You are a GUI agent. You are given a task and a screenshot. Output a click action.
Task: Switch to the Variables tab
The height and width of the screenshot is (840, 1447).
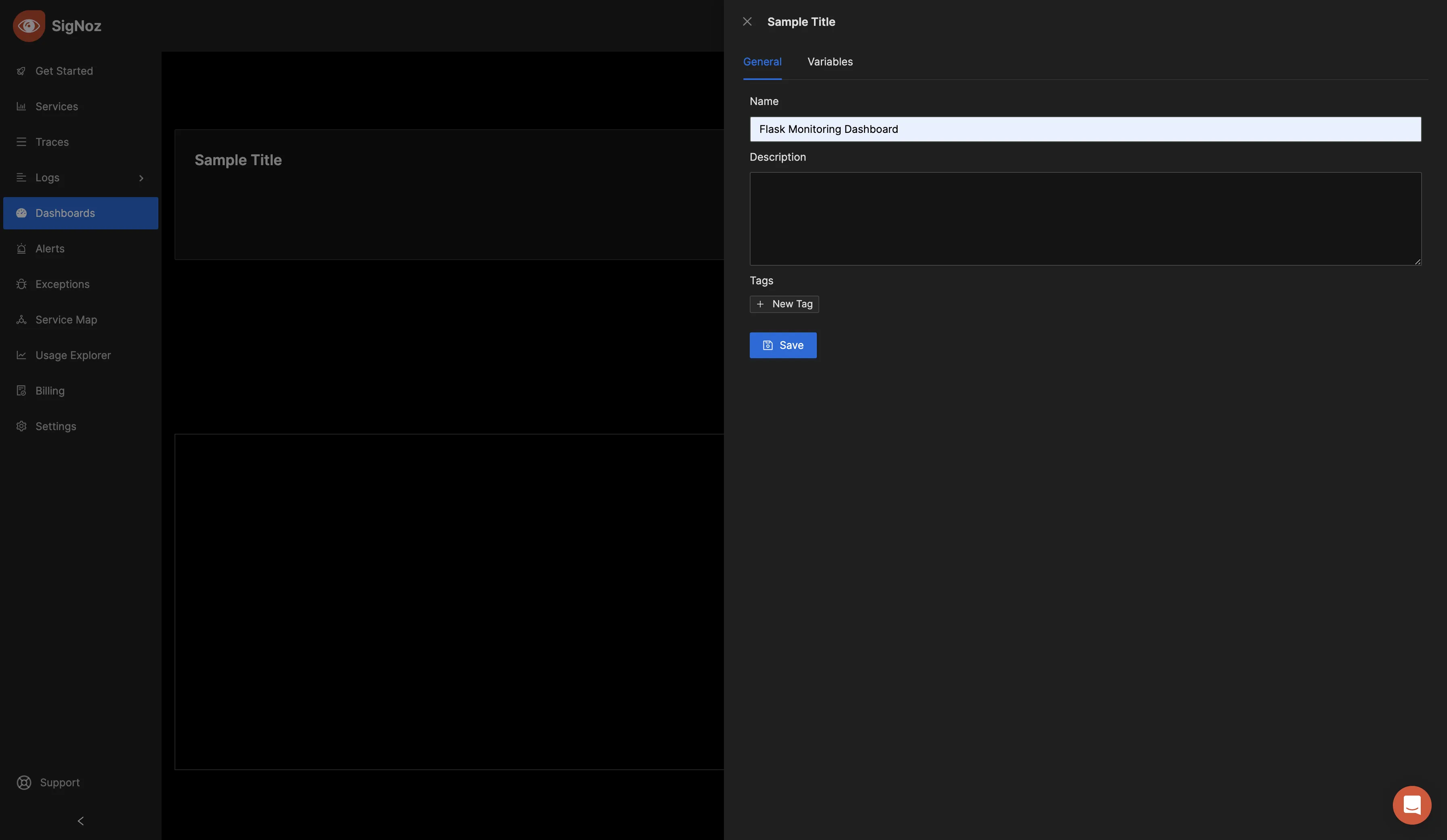tap(830, 62)
